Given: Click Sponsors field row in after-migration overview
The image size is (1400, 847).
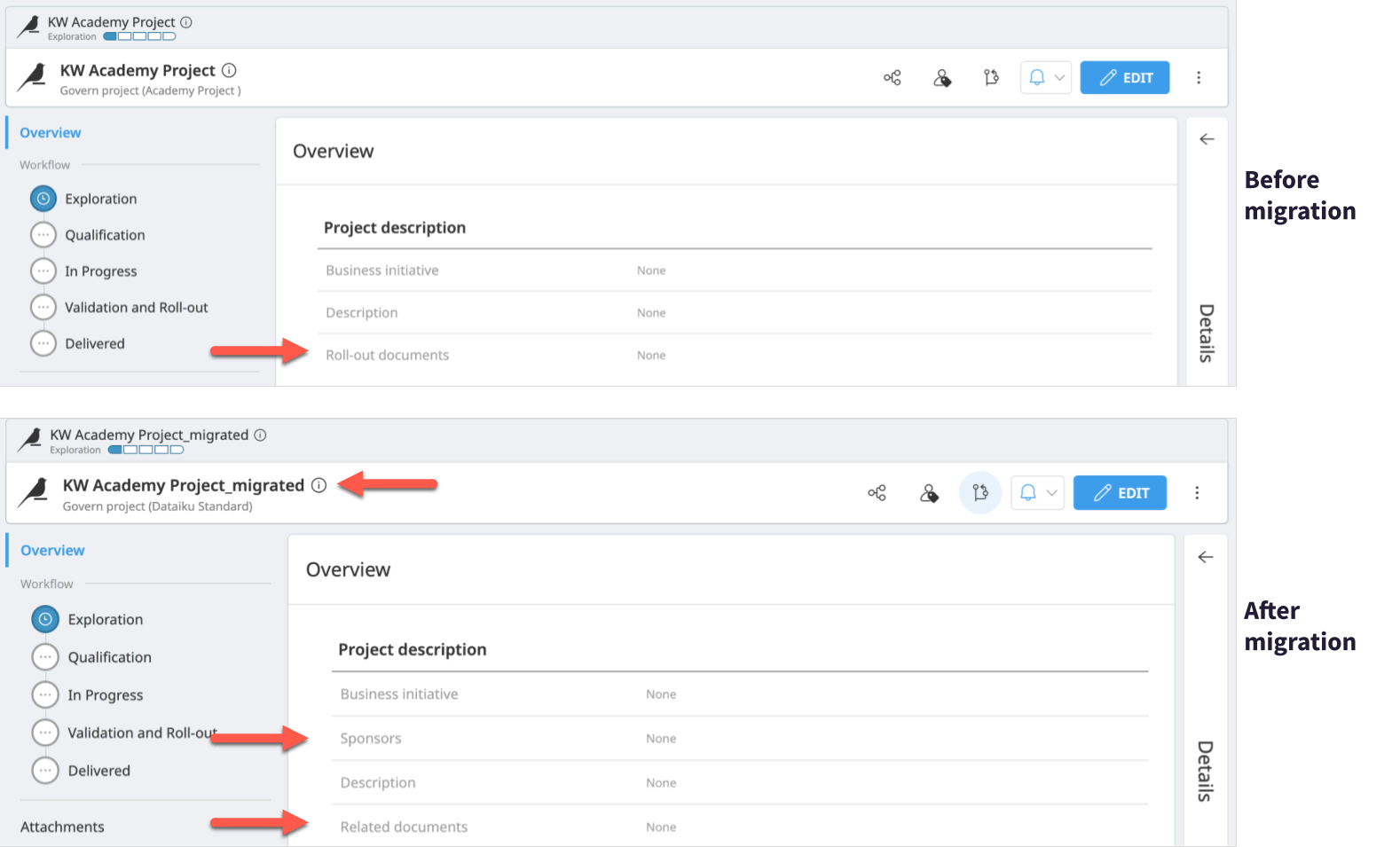Looking at the screenshot, I should [740, 739].
